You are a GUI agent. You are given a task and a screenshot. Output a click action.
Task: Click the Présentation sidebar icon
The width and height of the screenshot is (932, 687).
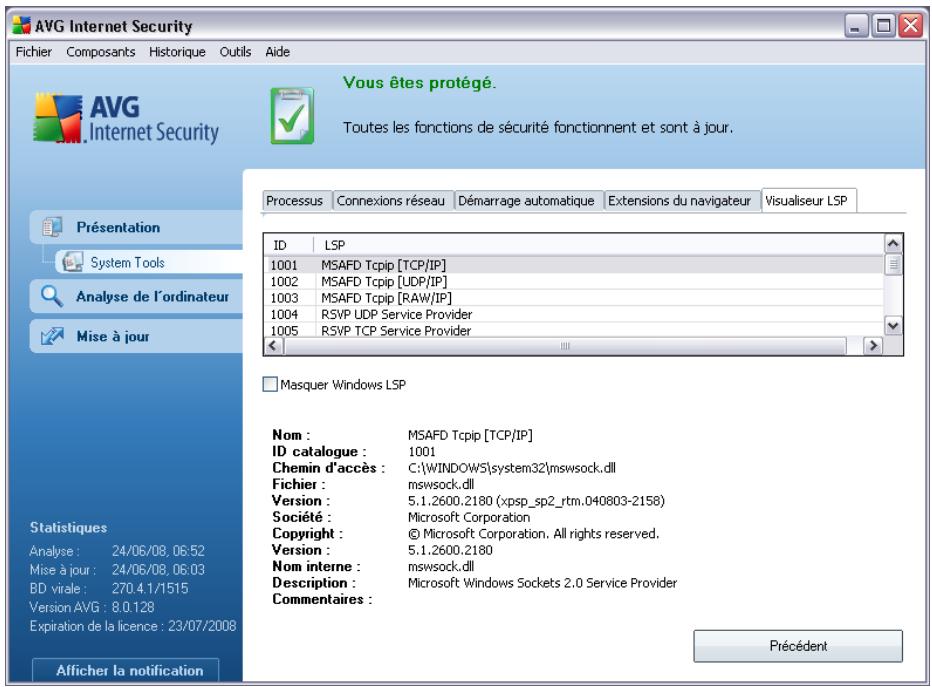click(52, 227)
